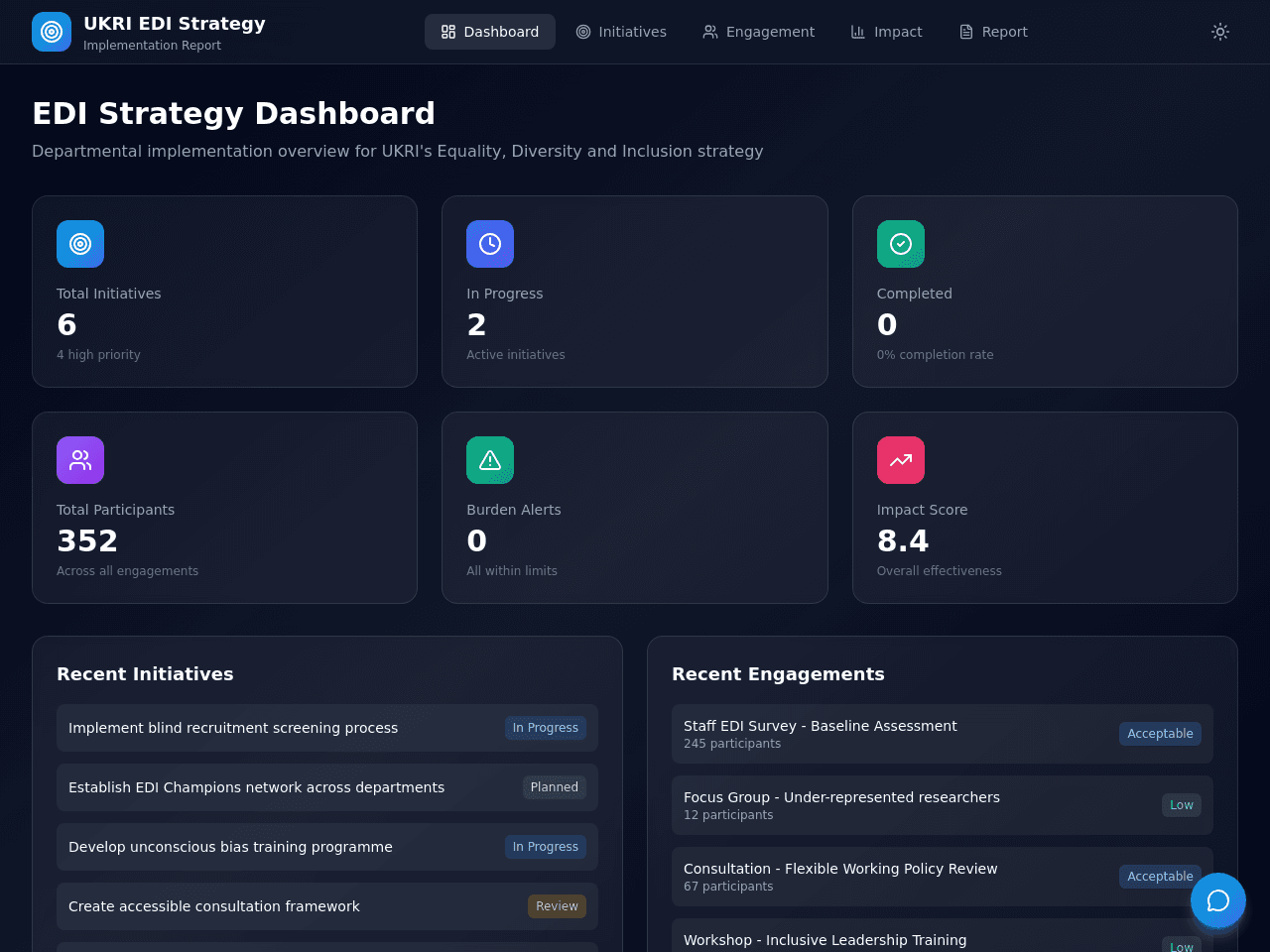Open Consultation - Flexible Working Policy Review
Image resolution: width=1270 pixels, height=952 pixels.
tap(943, 877)
